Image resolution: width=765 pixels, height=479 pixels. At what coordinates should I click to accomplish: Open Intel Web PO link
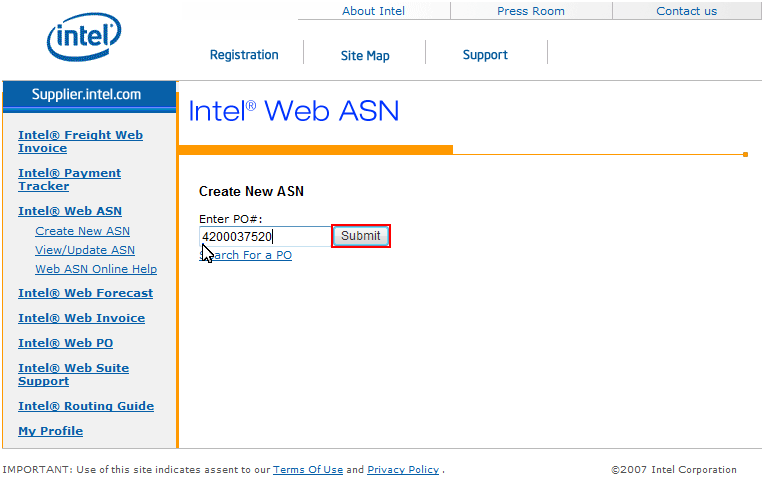65,343
